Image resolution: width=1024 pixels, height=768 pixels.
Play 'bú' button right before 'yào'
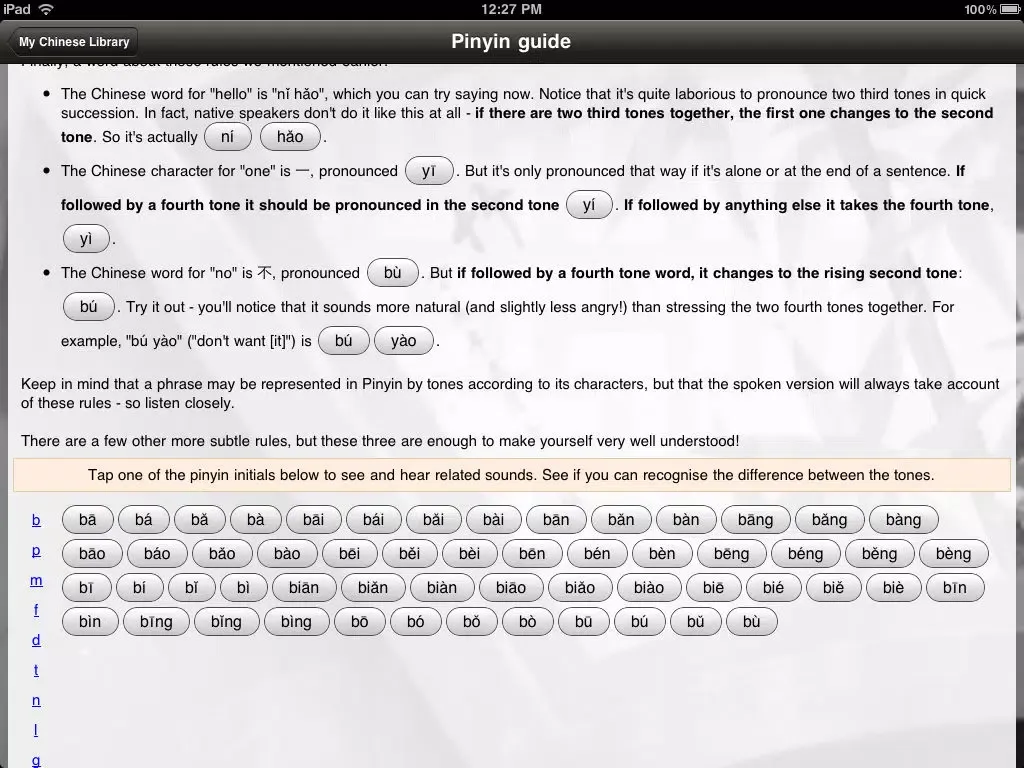click(x=344, y=340)
